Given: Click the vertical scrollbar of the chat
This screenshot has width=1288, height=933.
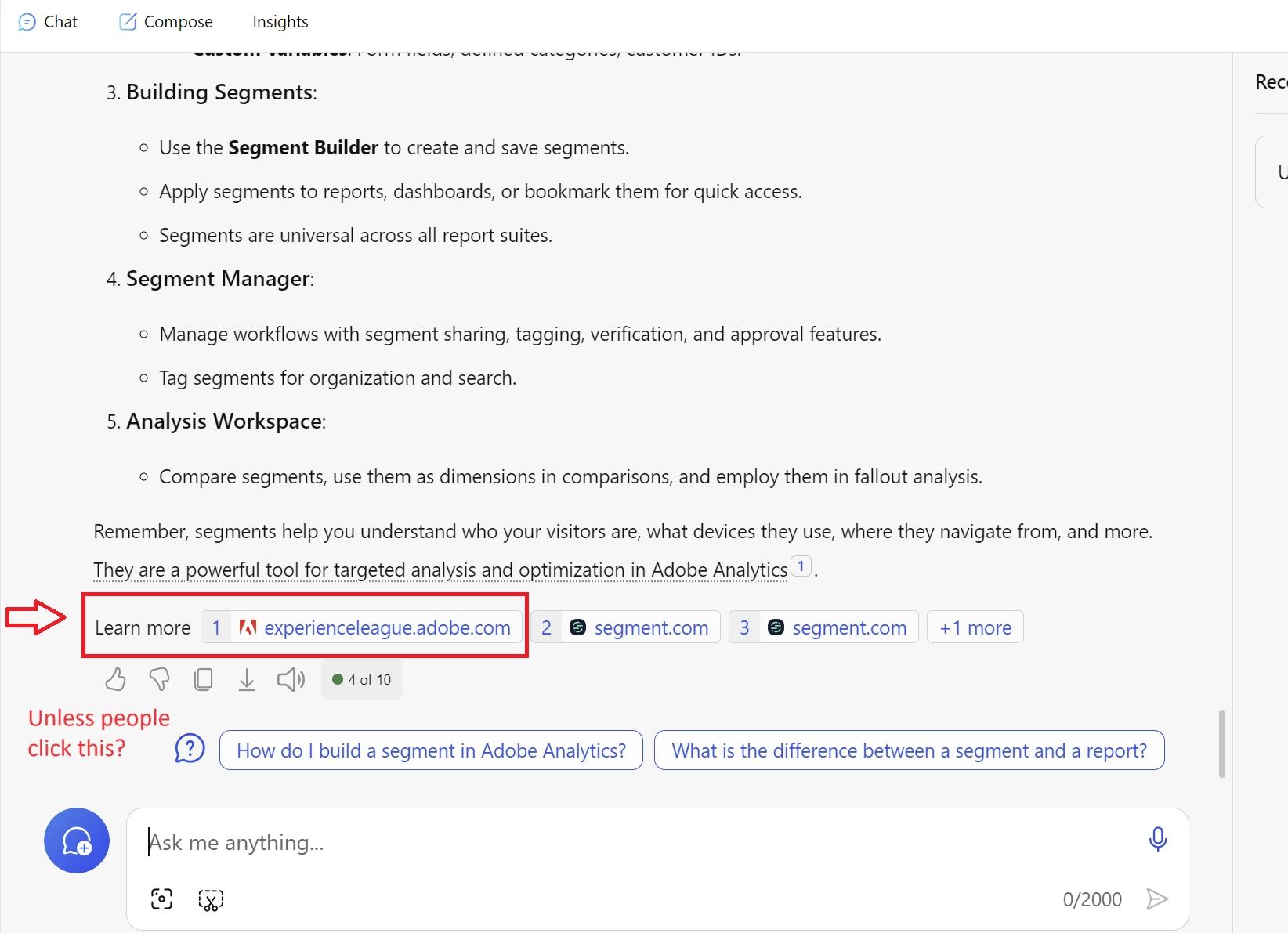Looking at the screenshot, I should tap(1222, 743).
